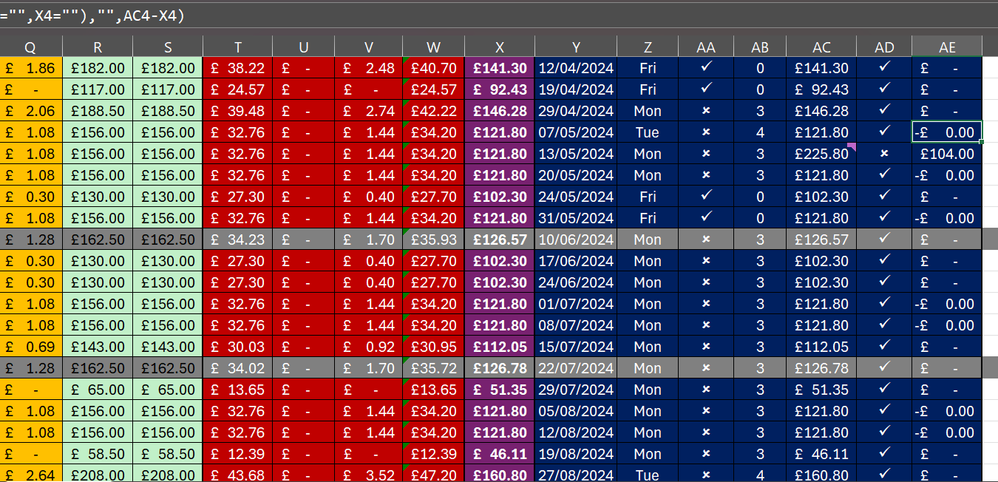
Task: Select the date cell 20/05/2024
Action: pyautogui.click(x=575, y=175)
